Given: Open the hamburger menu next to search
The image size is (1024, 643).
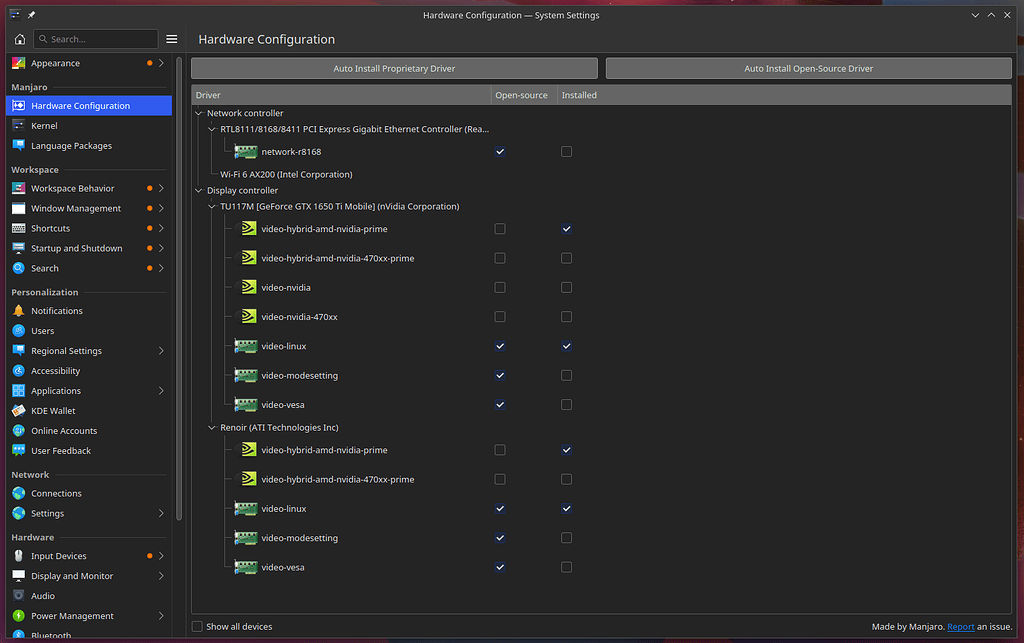Looking at the screenshot, I should [x=171, y=38].
